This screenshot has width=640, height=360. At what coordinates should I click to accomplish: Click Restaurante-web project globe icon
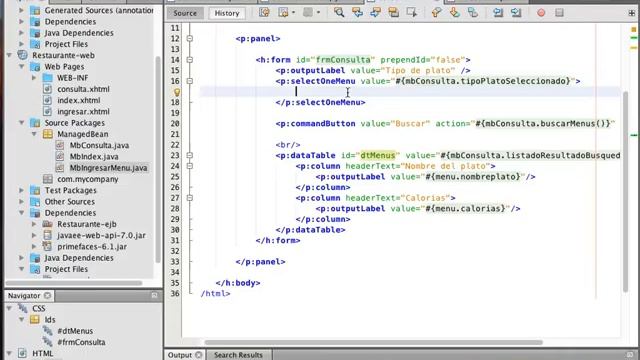(23, 55)
